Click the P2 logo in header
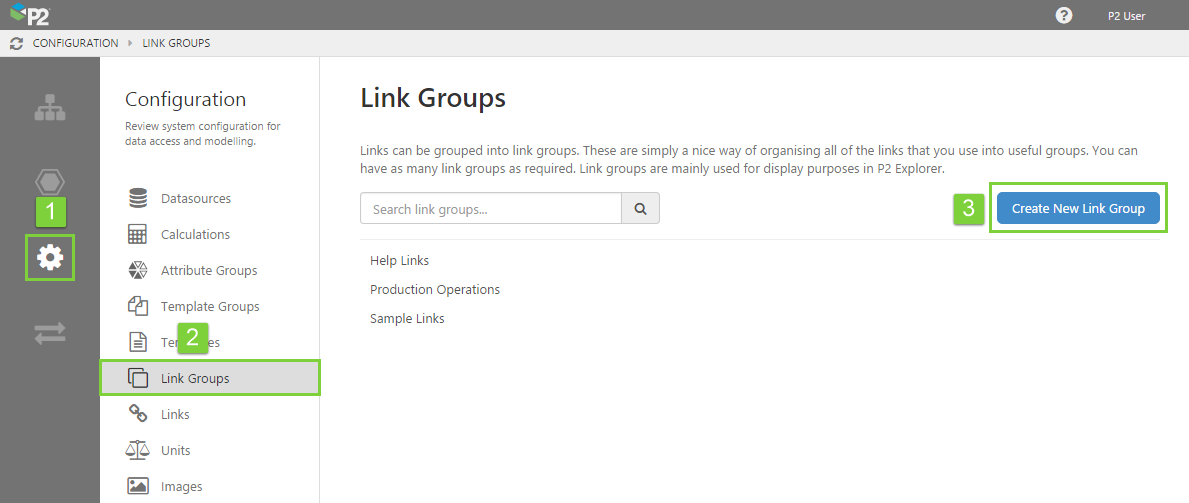 30,15
